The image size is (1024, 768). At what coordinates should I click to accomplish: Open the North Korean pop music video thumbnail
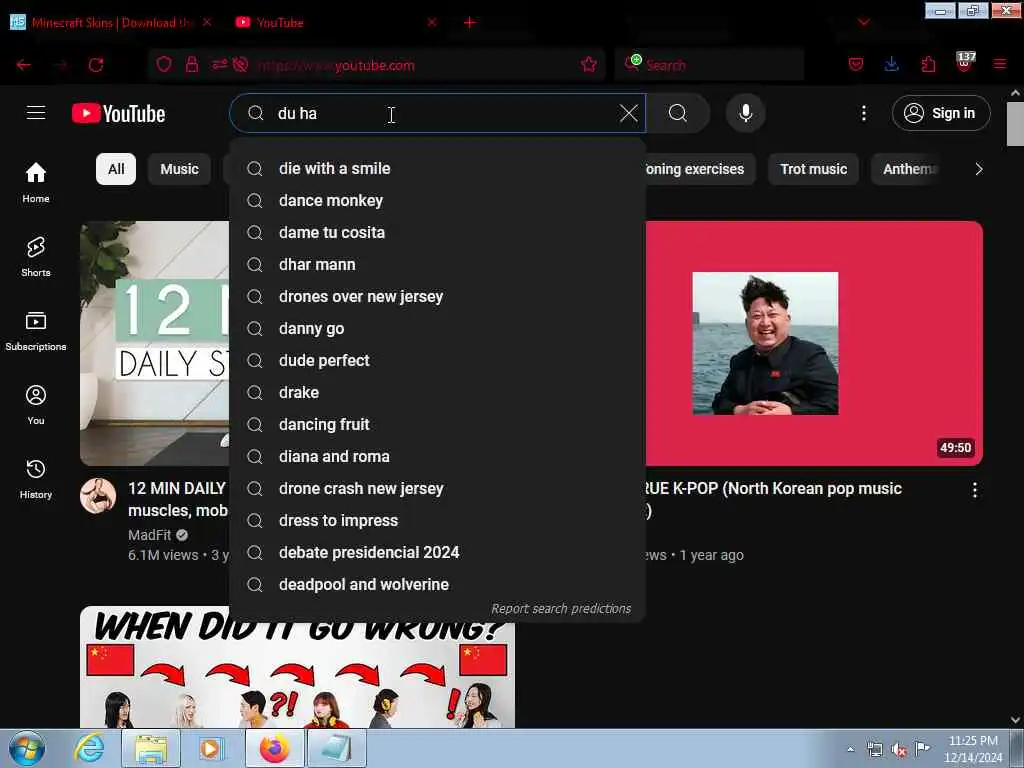tap(814, 344)
